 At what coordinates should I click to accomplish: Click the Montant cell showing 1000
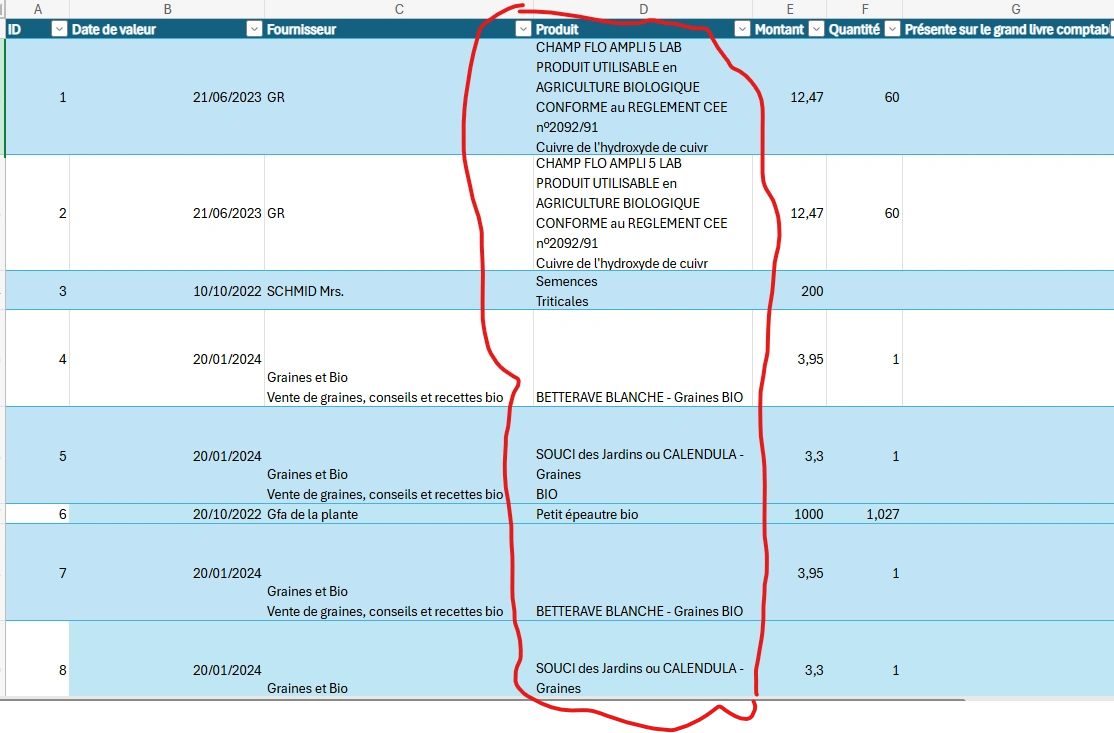(x=789, y=514)
